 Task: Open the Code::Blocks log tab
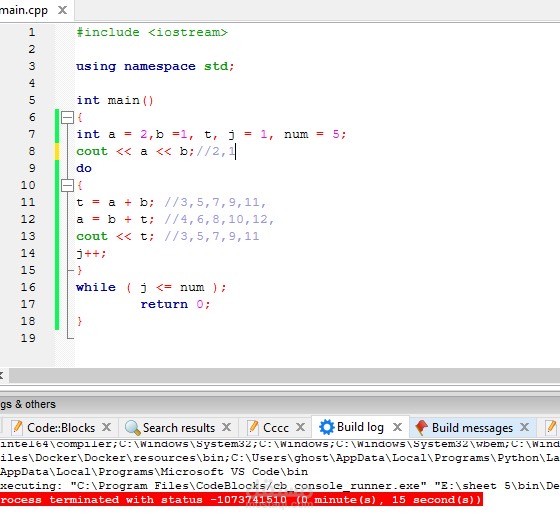point(61,428)
